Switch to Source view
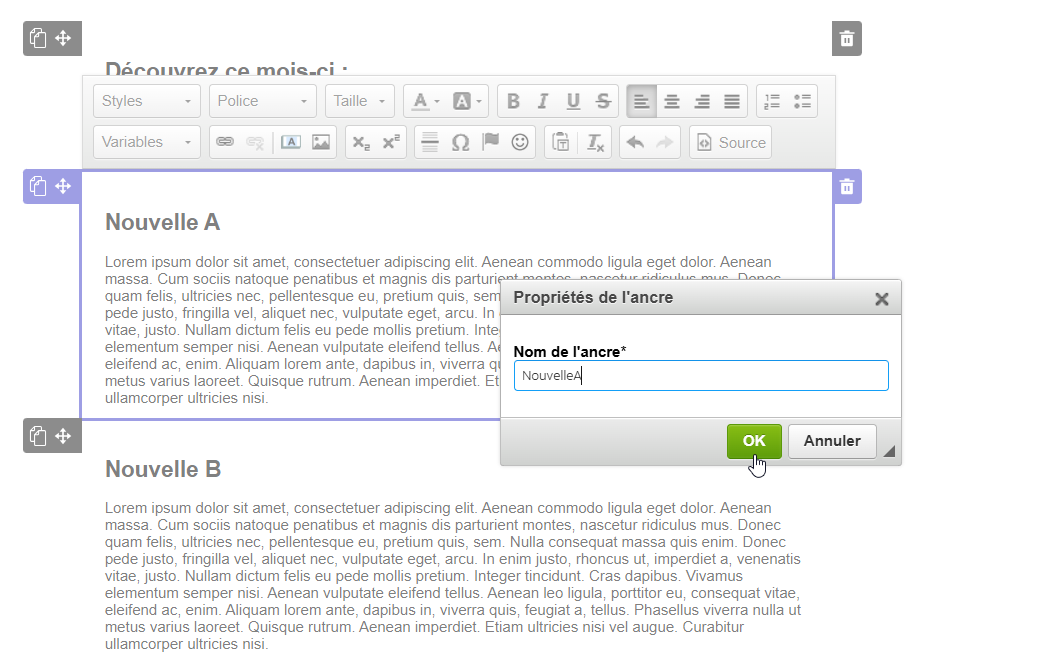This screenshot has width=1045, height=662. click(731, 143)
